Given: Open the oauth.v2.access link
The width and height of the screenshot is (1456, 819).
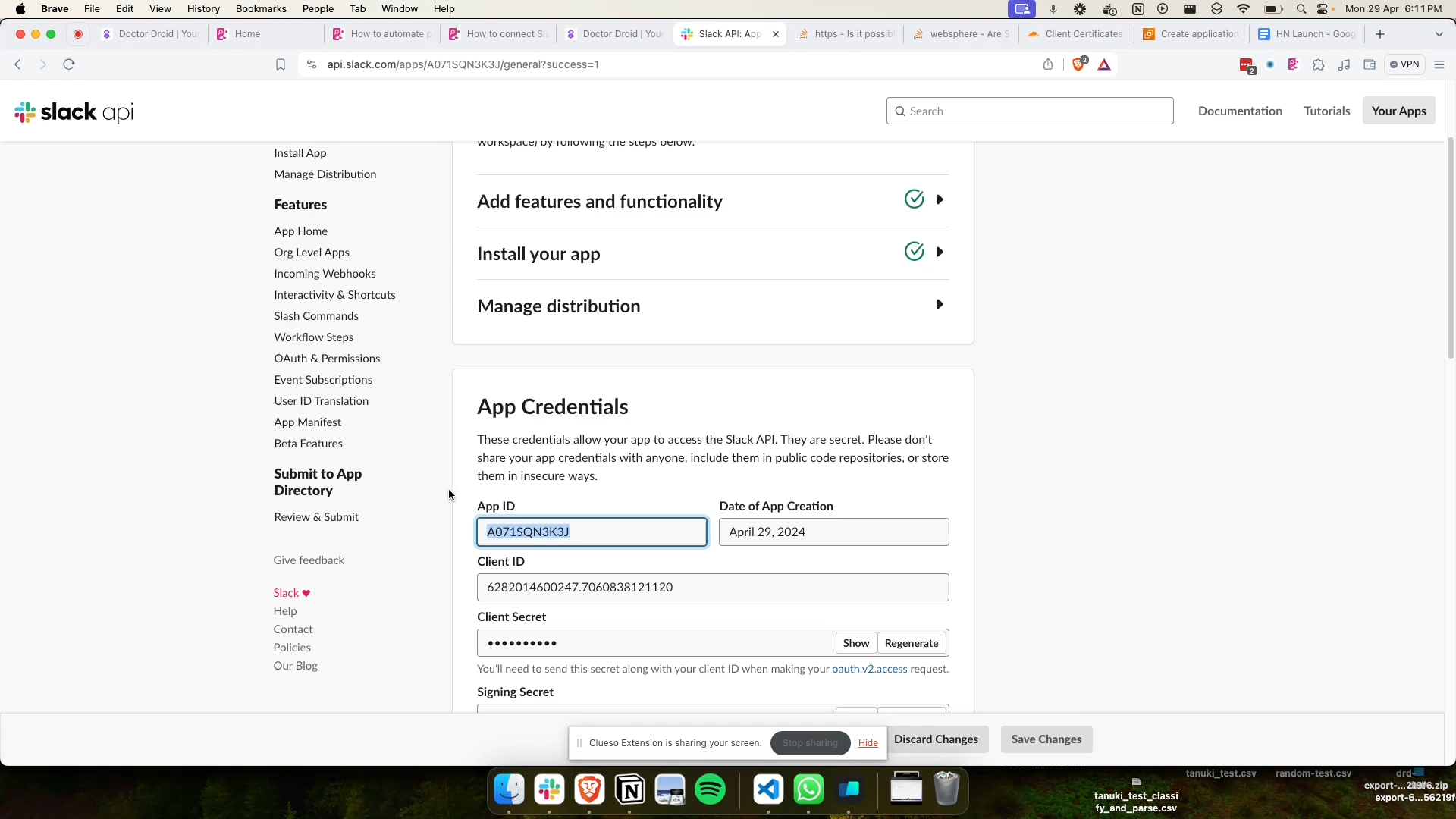Looking at the screenshot, I should point(869,669).
